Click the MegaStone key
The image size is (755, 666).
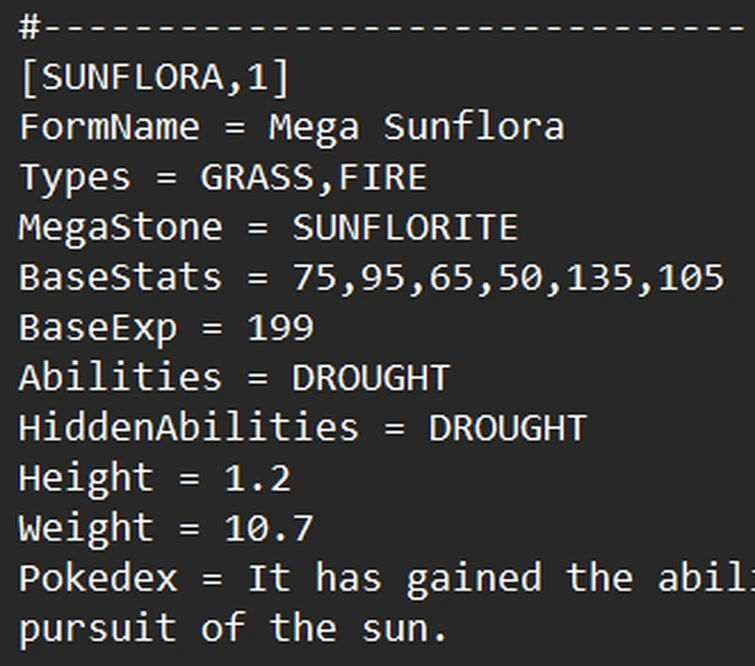click(x=120, y=228)
